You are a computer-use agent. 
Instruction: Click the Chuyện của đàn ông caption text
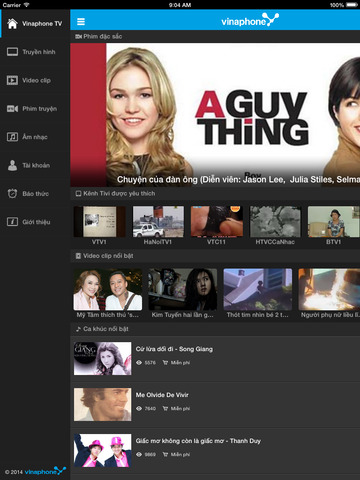coord(238,180)
